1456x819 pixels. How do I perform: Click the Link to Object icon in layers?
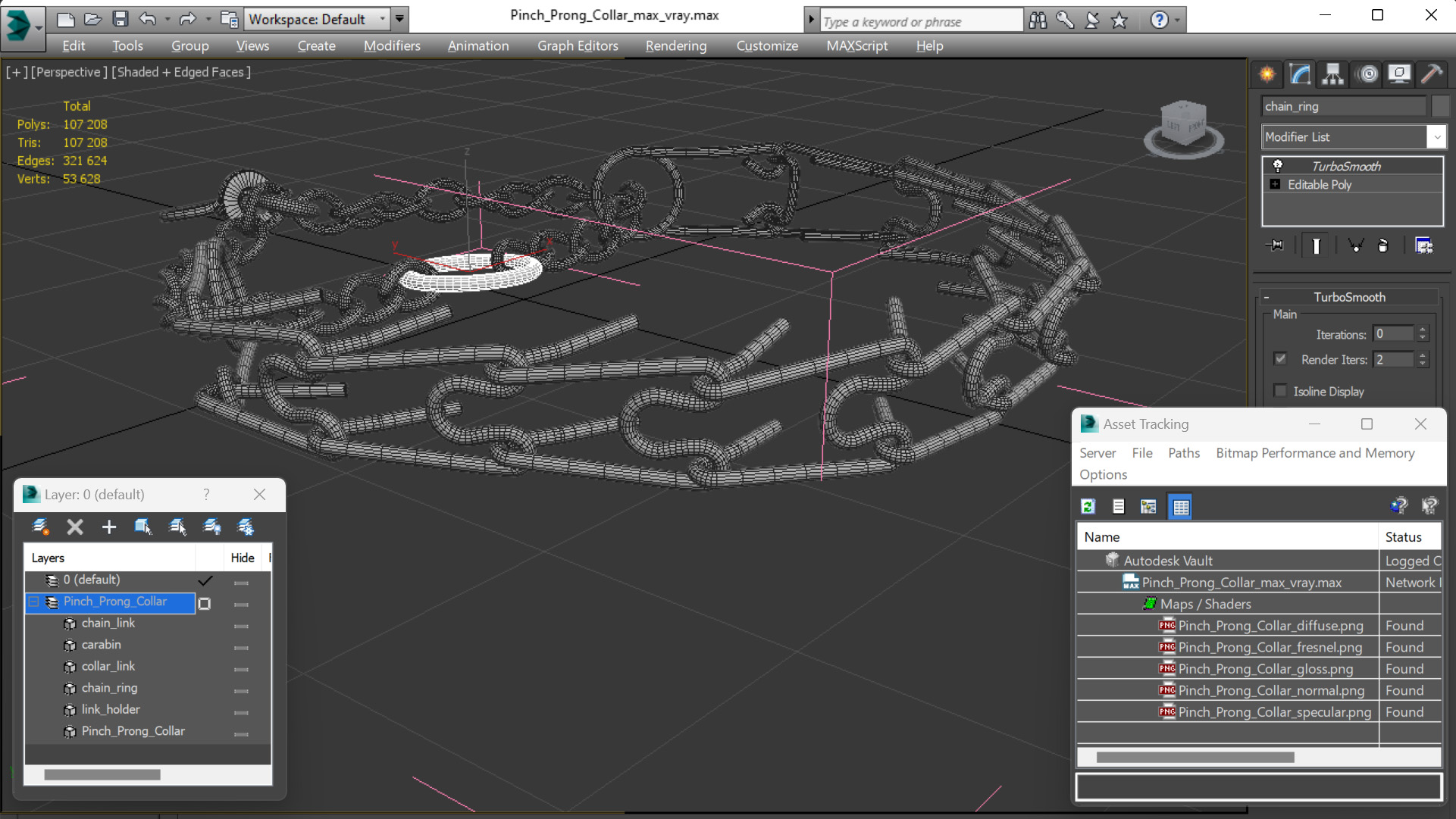[144, 527]
